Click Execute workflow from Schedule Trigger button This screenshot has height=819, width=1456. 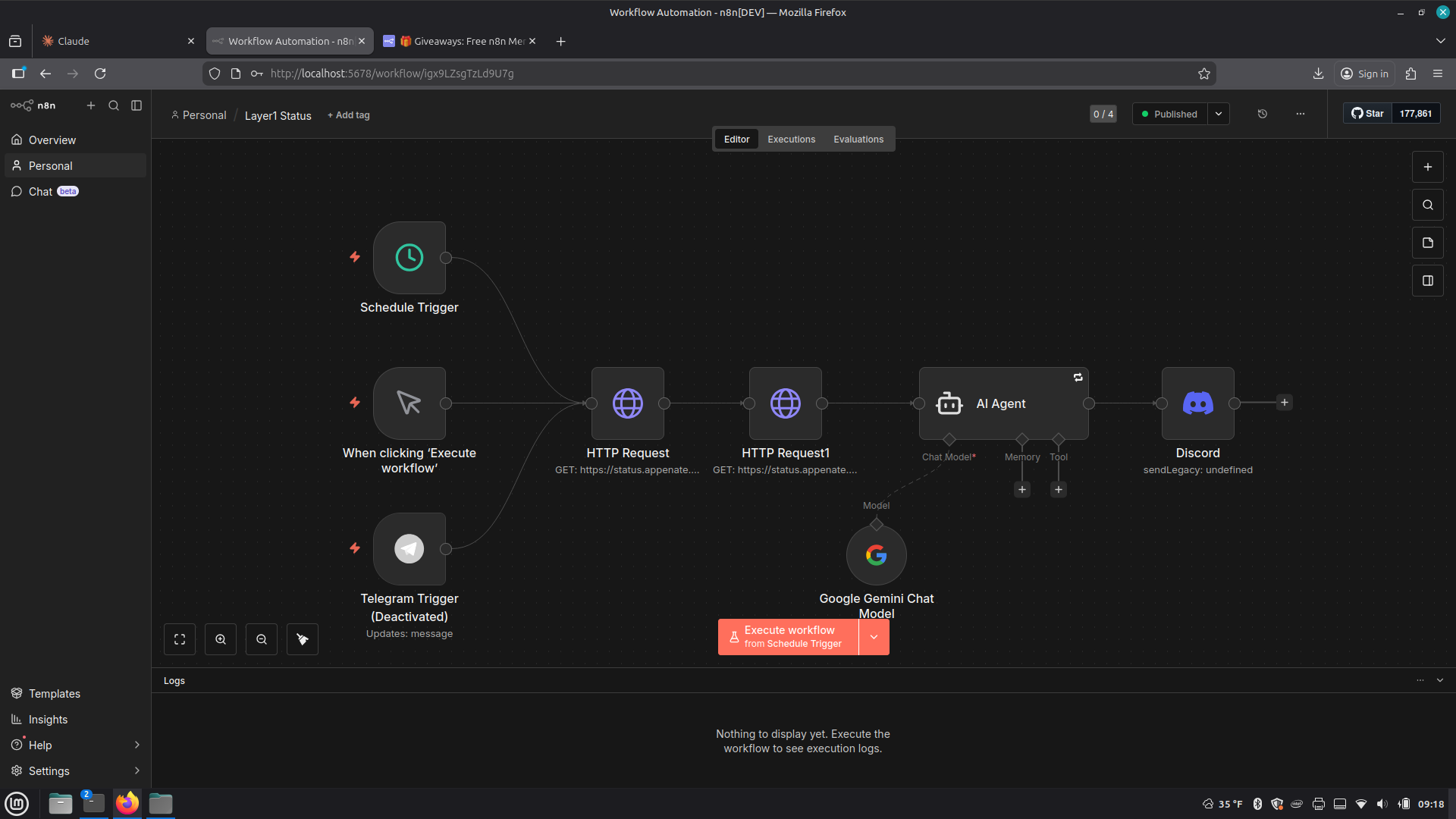click(x=789, y=637)
